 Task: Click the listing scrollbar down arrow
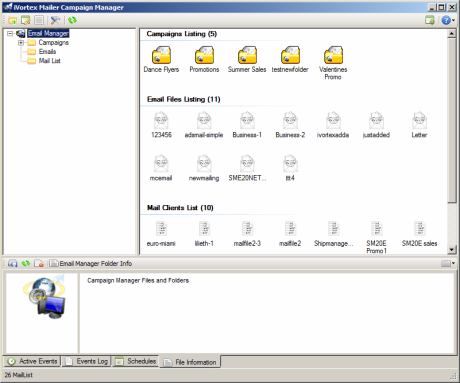tap(452, 250)
